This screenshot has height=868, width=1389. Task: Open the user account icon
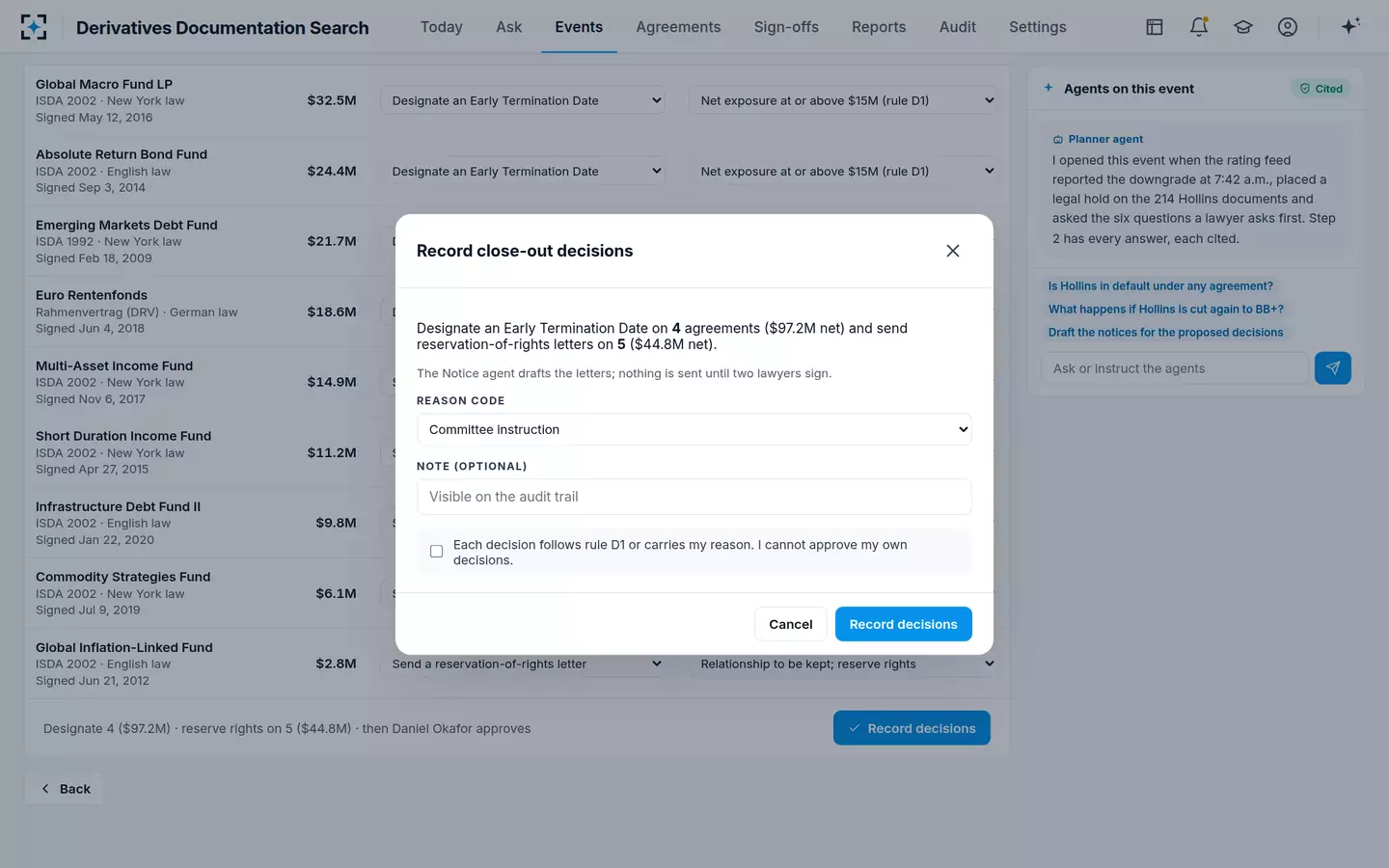(x=1288, y=27)
